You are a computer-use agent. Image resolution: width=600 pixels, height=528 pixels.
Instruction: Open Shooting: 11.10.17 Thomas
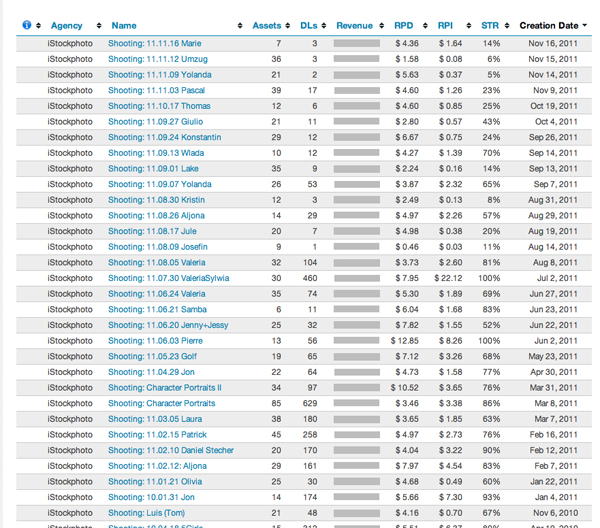coord(159,106)
